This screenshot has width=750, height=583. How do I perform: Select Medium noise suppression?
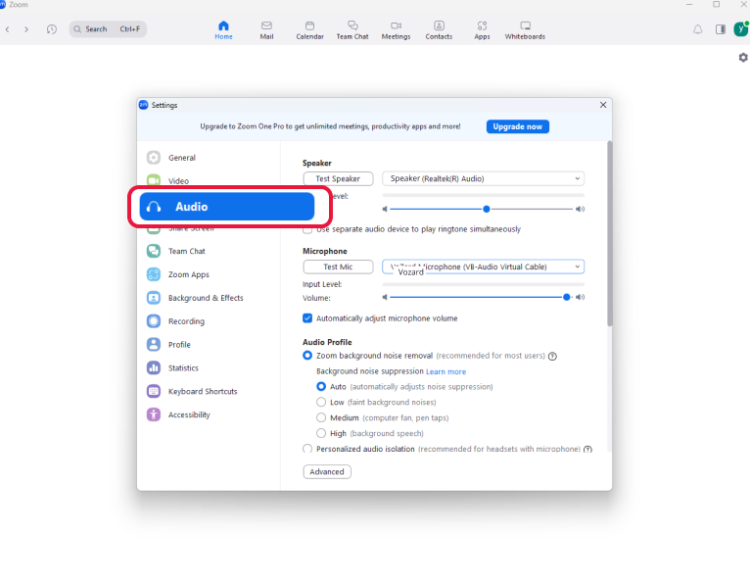pyautogui.click(x=321, y=418)
